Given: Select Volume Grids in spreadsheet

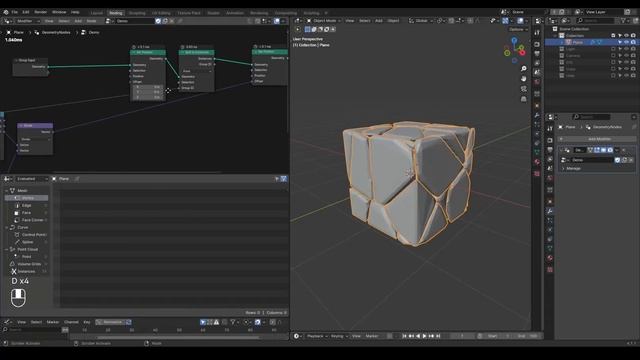Looking at the screenshot, I should 27,264.
